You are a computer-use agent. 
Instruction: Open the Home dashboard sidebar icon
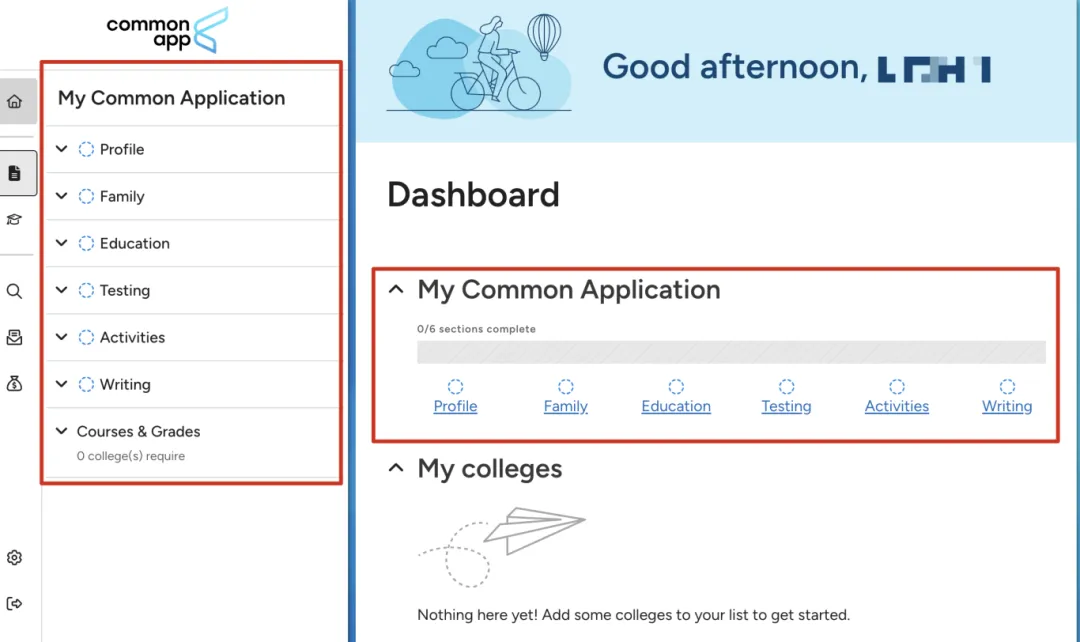coord(14,102)
